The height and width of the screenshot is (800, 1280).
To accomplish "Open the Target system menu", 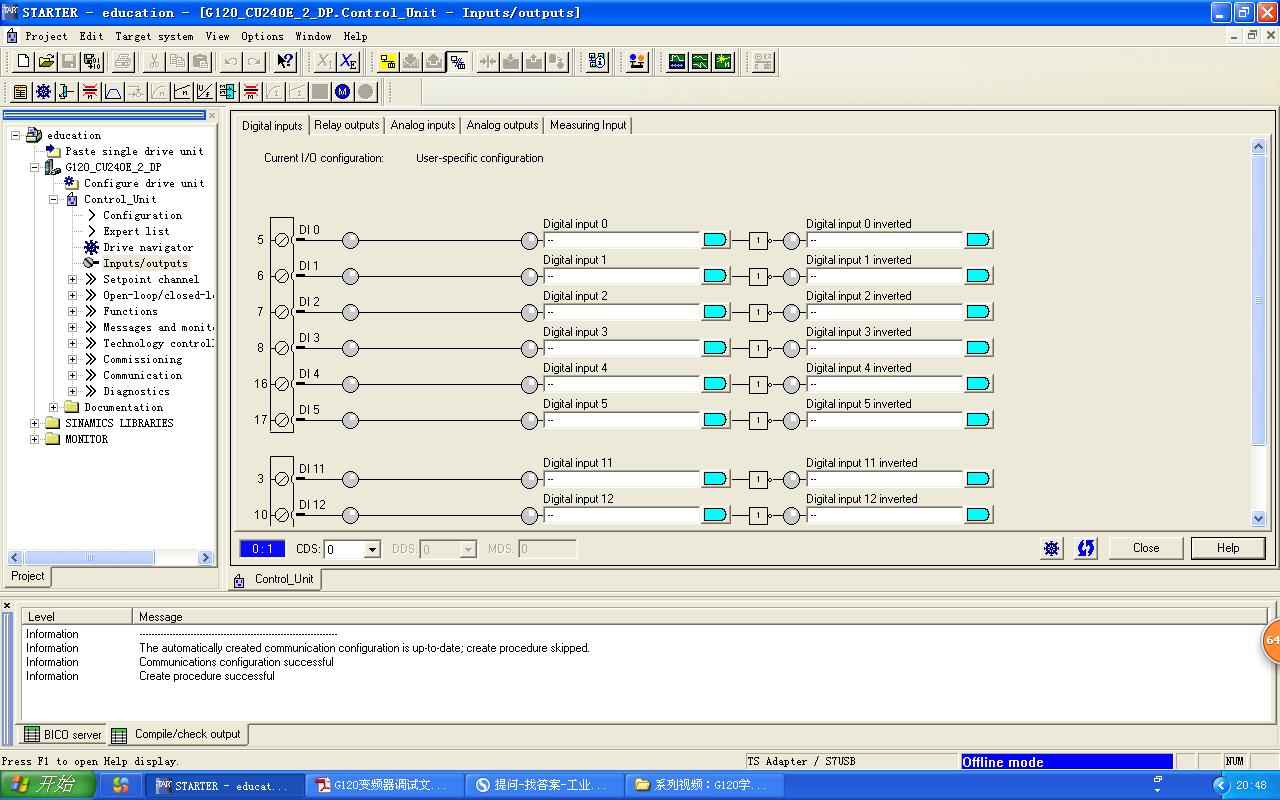I will pos(154,36).
